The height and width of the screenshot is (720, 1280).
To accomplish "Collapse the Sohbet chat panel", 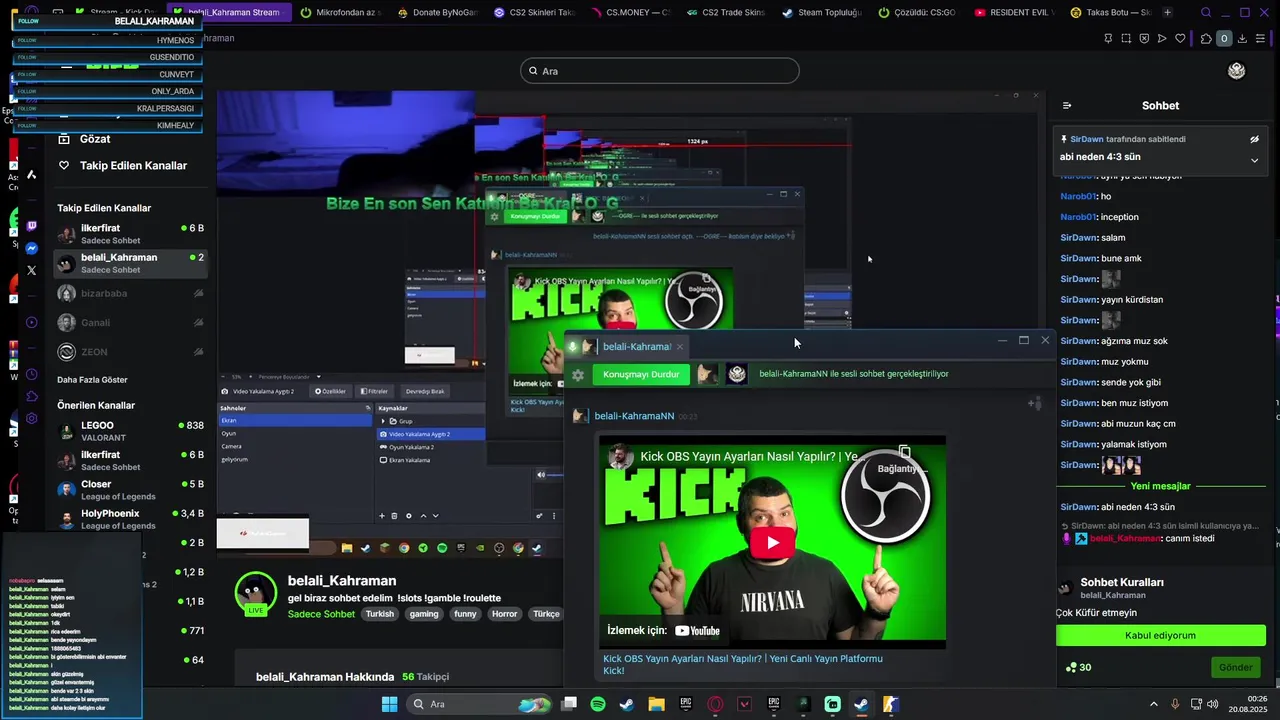I will (x=1067, y=105).
